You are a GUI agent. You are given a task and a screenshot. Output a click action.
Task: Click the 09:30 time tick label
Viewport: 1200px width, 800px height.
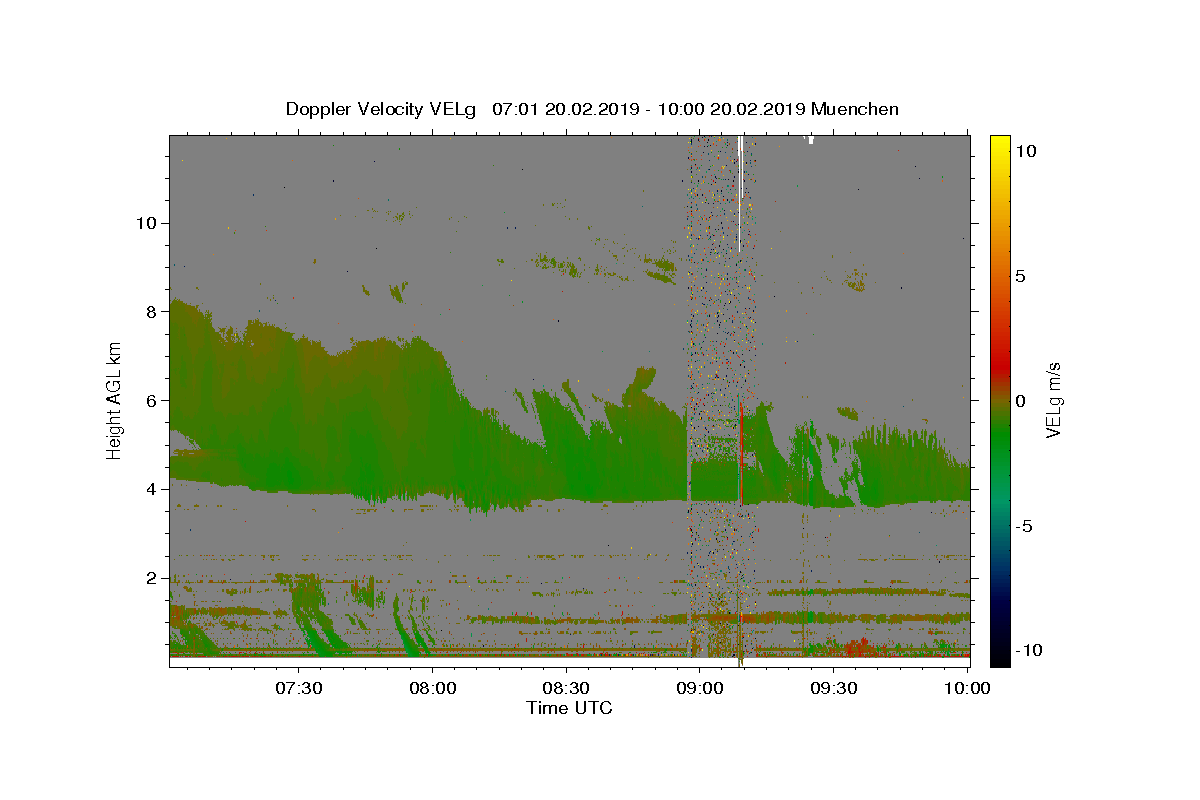click(x=834, y=688)
